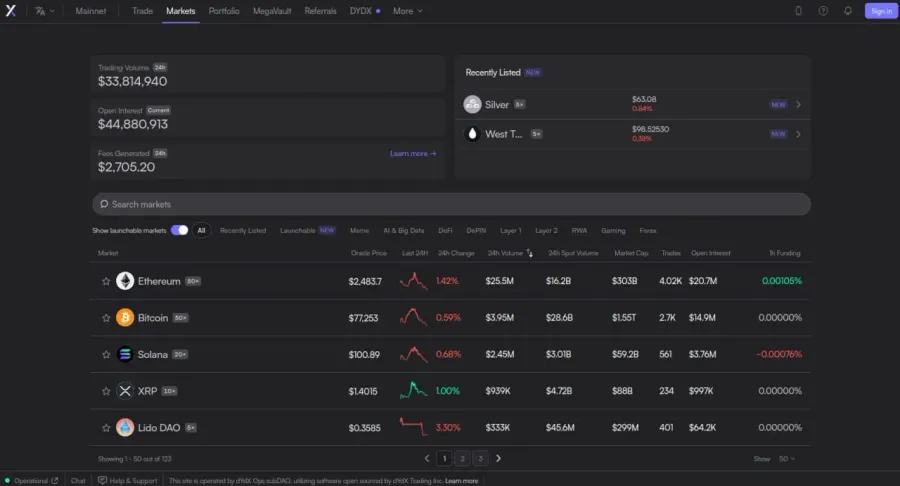
Task: Filter by RWA category
Action: [x=579, y=230]
